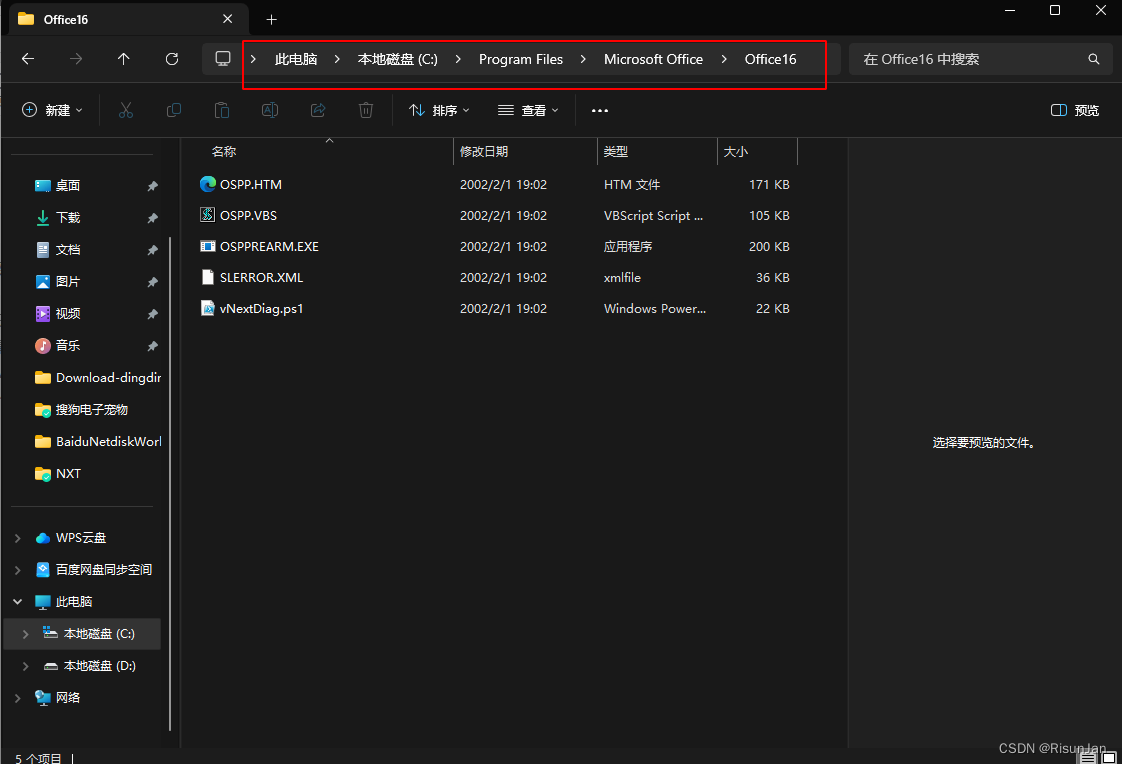Go back with the left arrow button
This screenshot has height=764, width=1122.
click(x=28, y=59)
